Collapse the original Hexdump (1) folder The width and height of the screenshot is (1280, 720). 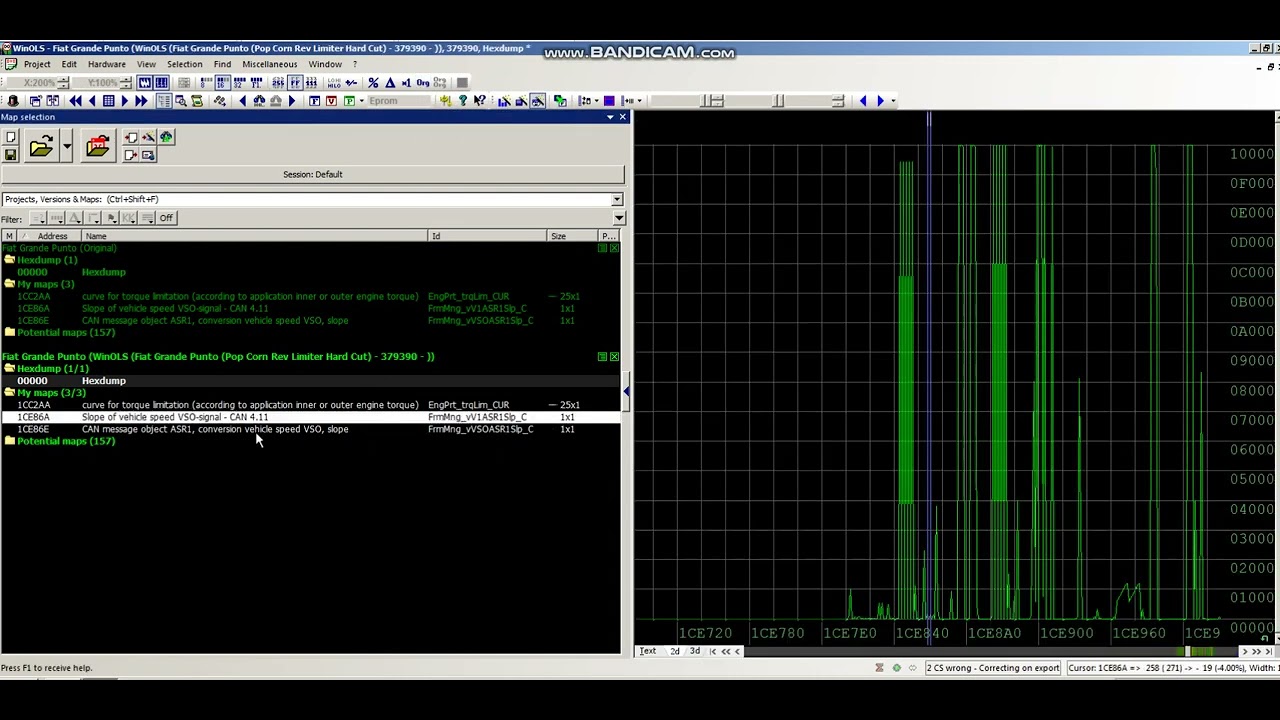(x=9, y=260)
